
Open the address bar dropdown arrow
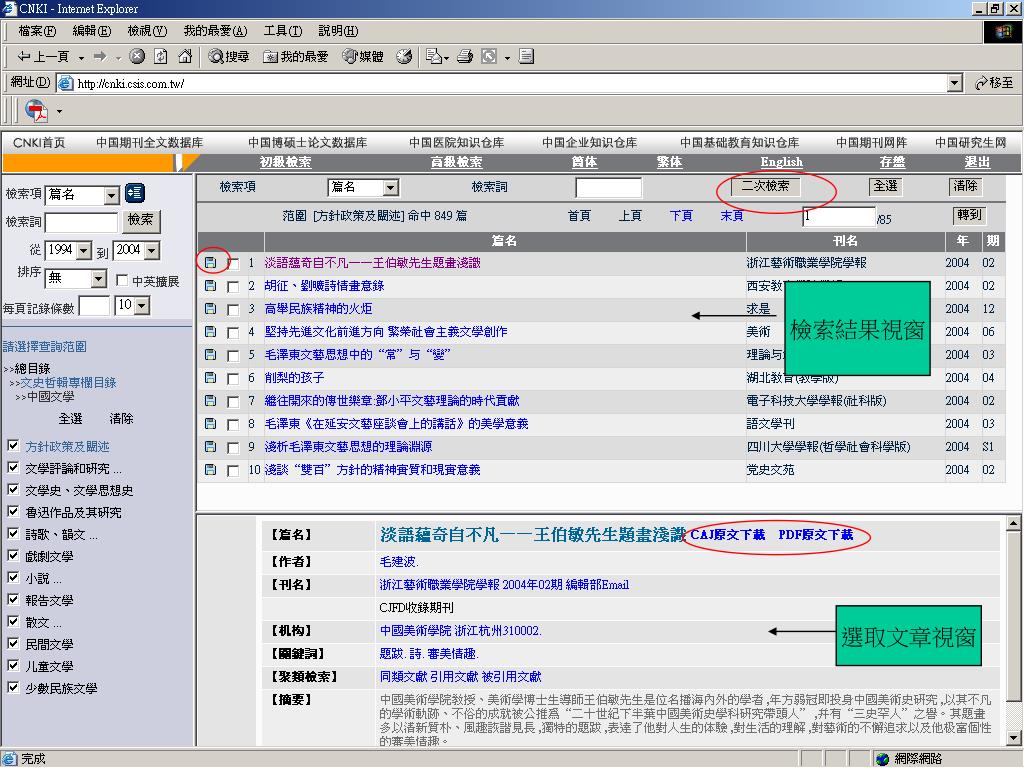(955, 83)
